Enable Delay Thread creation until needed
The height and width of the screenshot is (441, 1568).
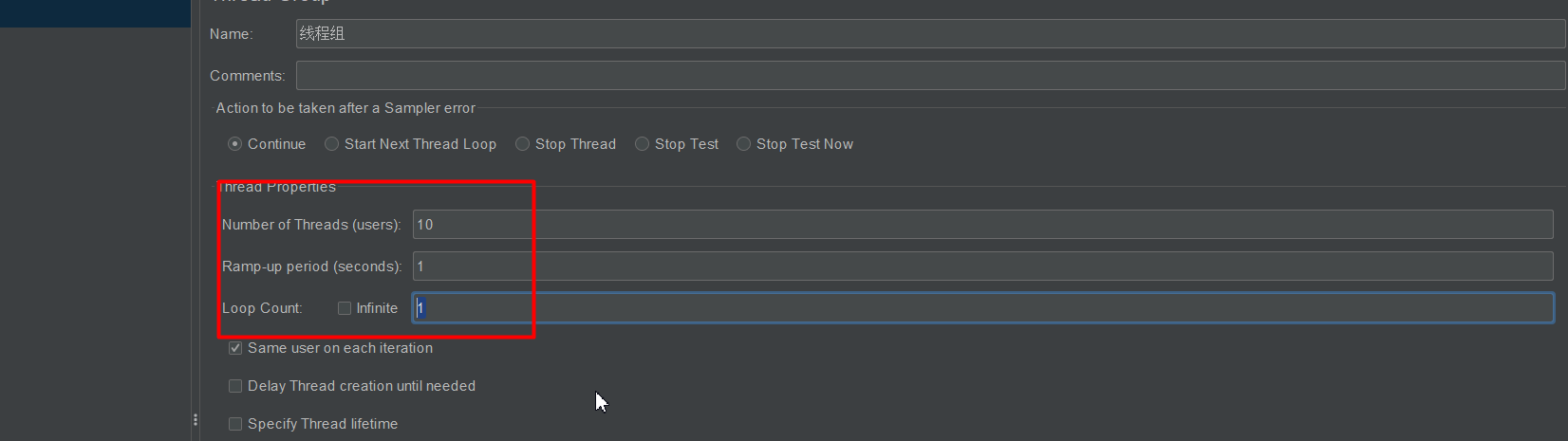point(235,386)
